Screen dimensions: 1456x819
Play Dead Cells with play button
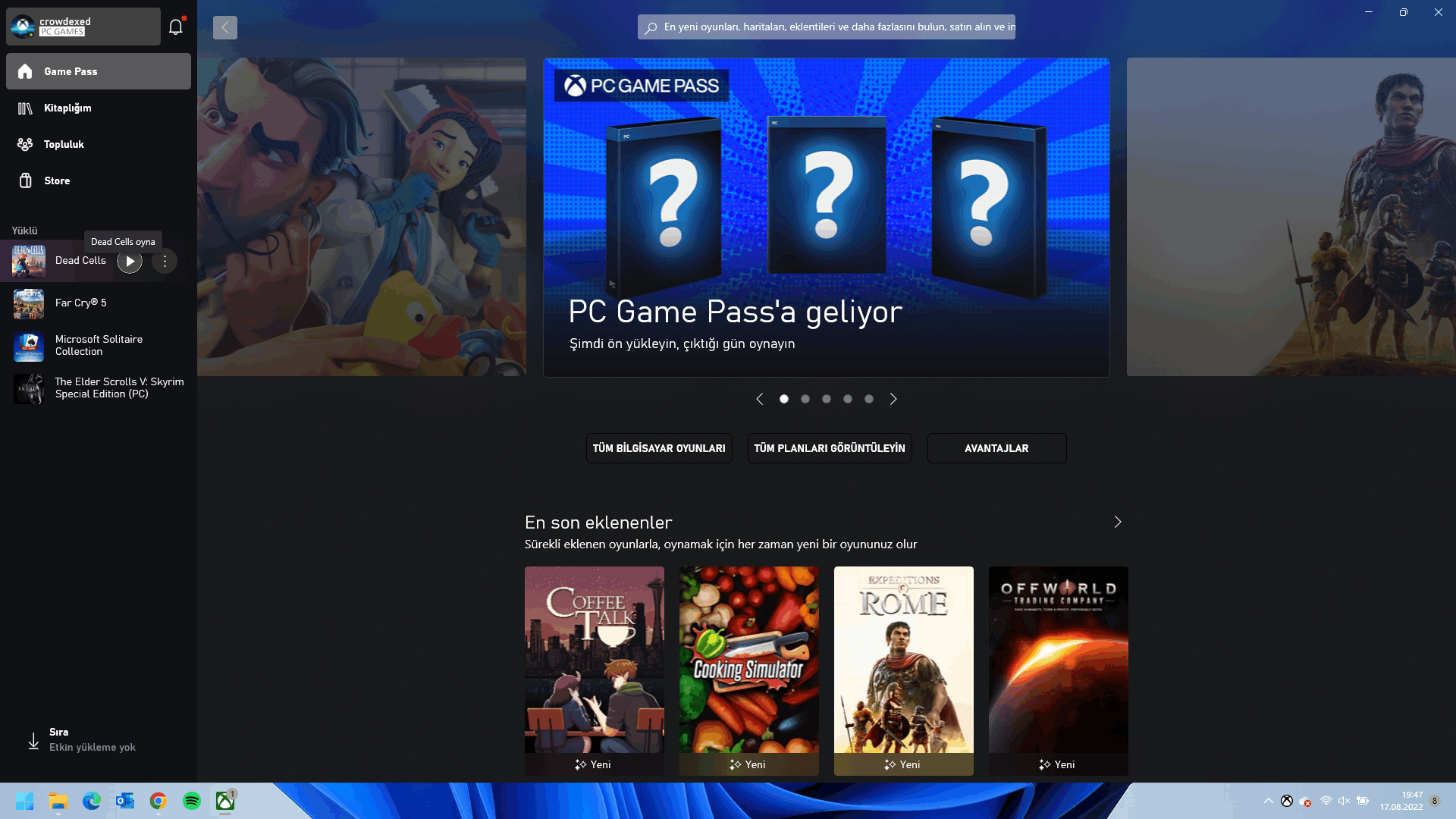(x=130, y=261)
